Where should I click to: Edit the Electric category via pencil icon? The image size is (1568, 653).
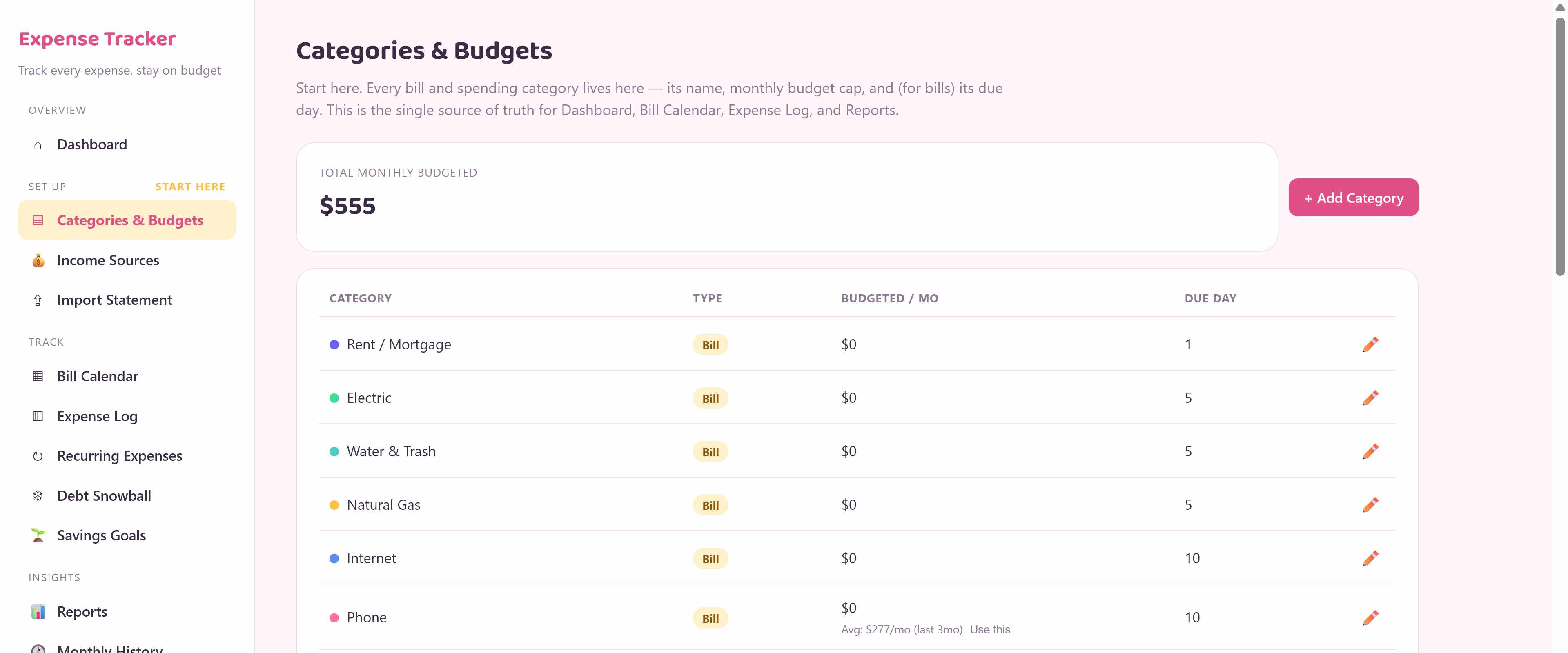tap(1370, 398)
